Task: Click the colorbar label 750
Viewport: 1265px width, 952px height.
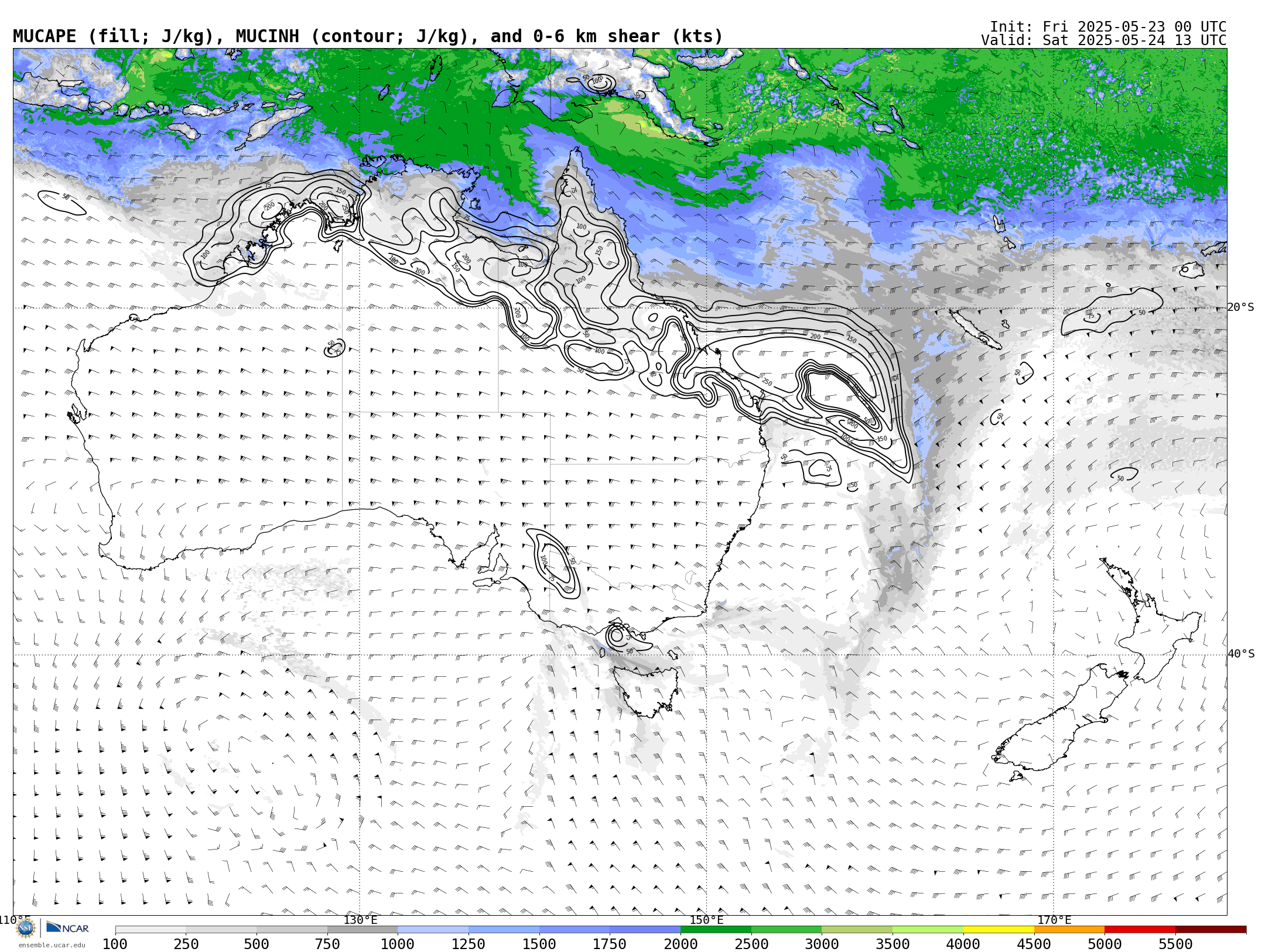Action: 327,944
